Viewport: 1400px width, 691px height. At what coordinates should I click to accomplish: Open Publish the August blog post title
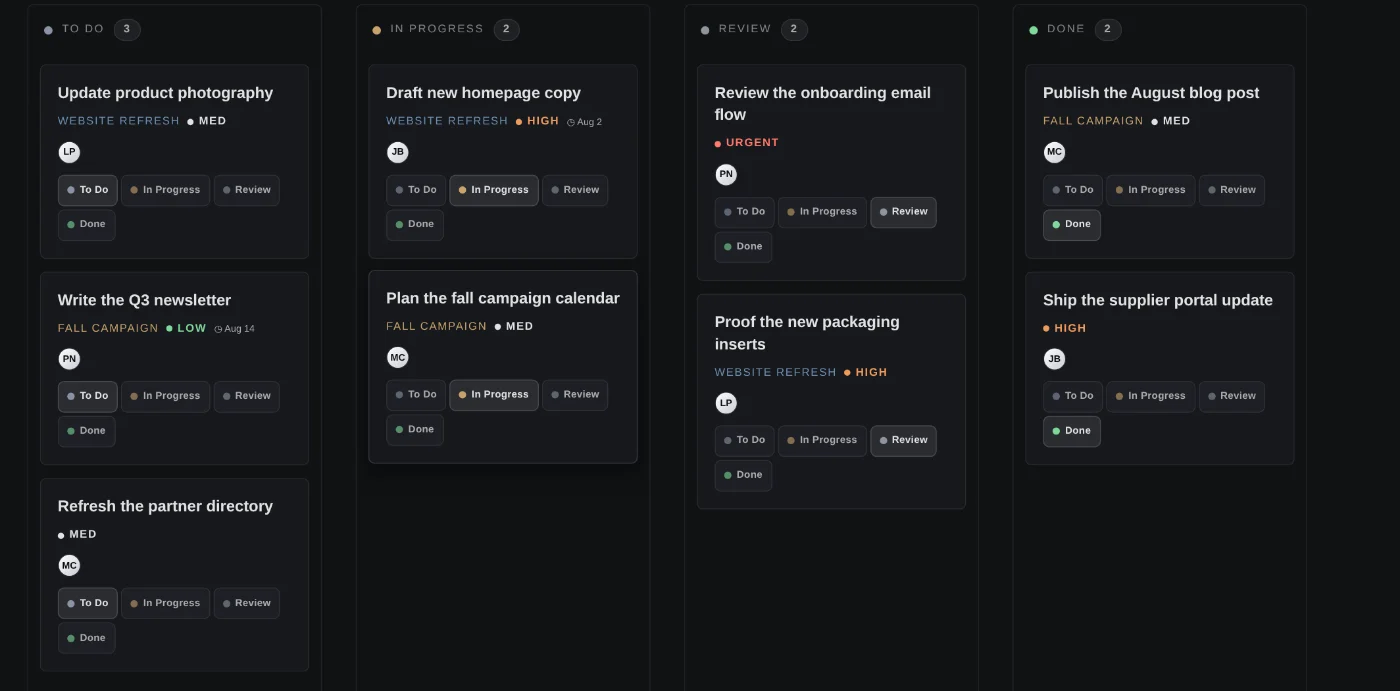(1151, 93)
